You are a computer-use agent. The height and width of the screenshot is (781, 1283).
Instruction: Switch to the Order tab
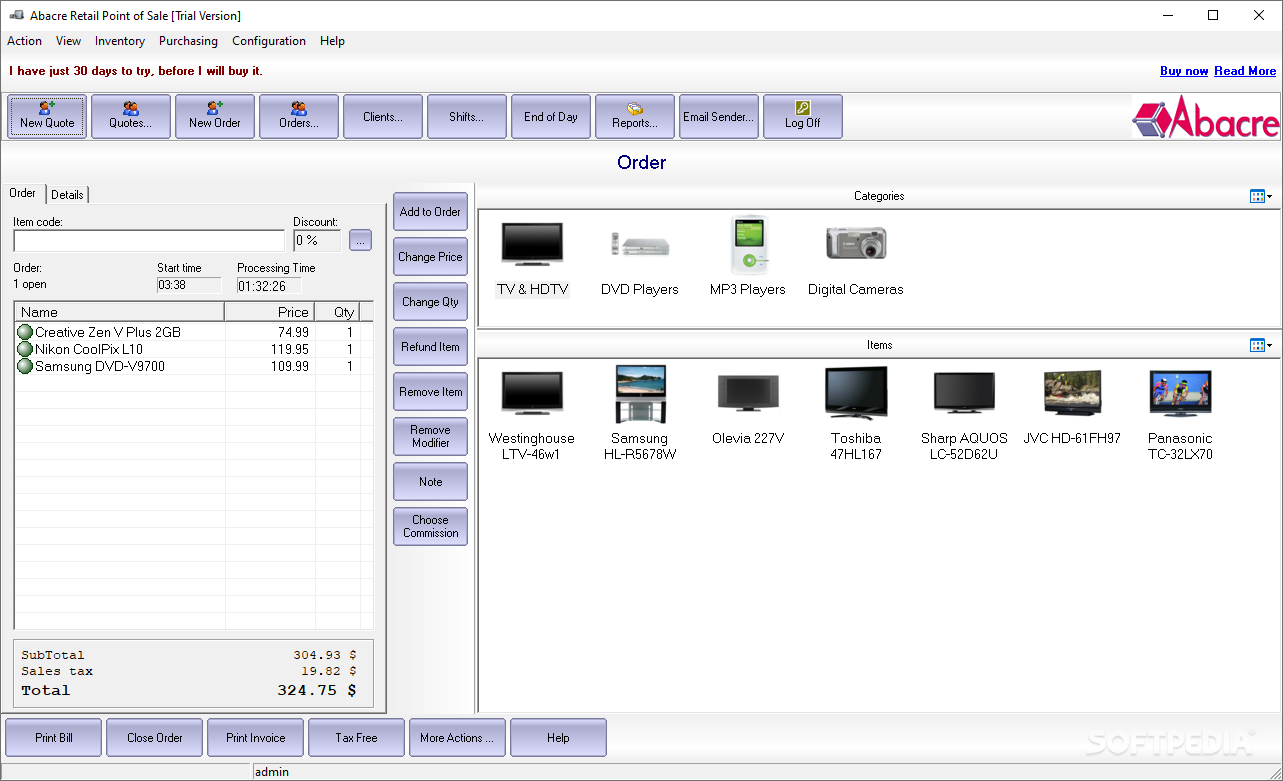point(23,193)
